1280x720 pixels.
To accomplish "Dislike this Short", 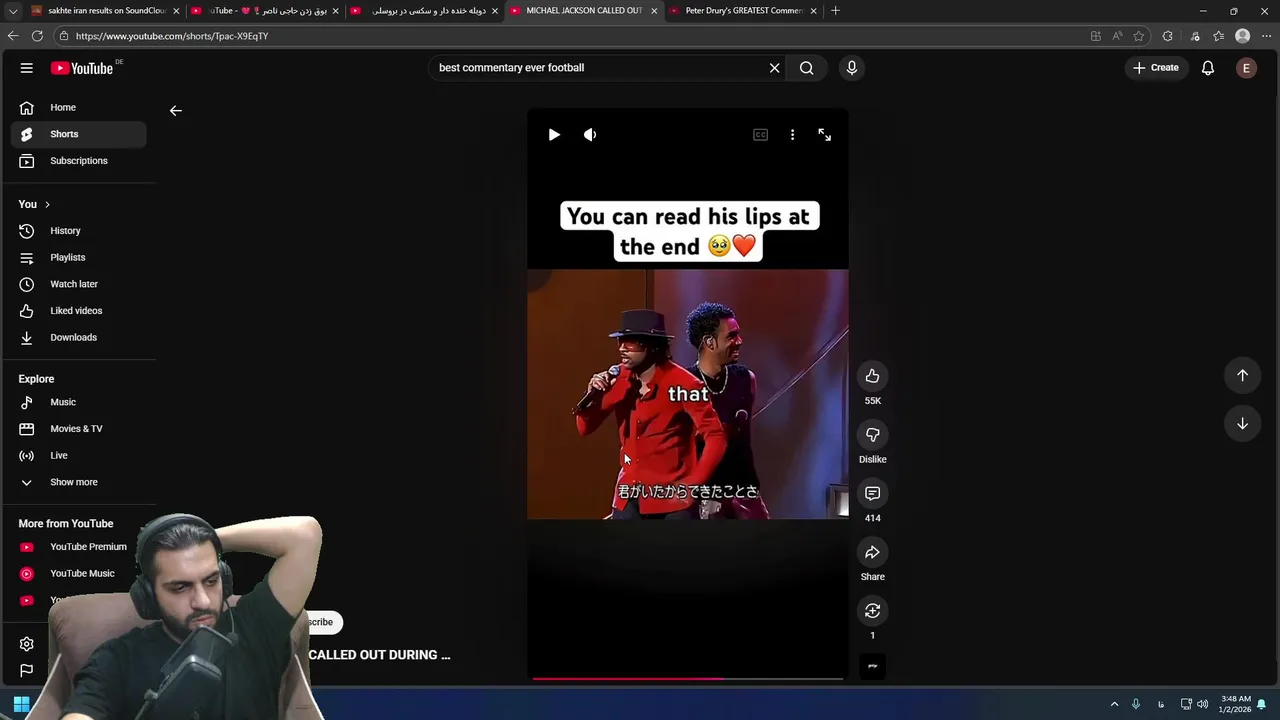I will click(872, 435).
